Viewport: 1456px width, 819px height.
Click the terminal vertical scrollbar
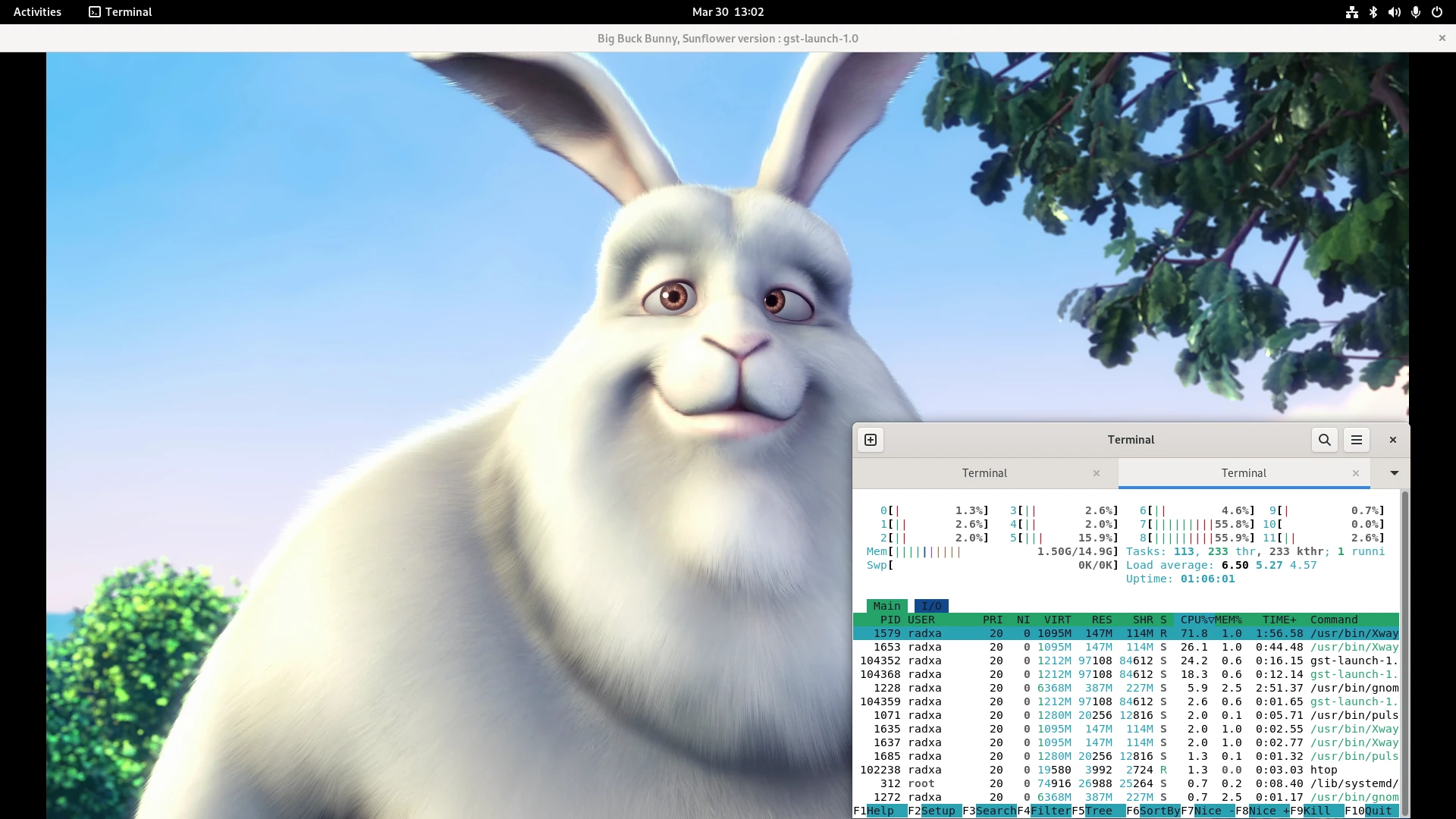[x=1404, y=654]
